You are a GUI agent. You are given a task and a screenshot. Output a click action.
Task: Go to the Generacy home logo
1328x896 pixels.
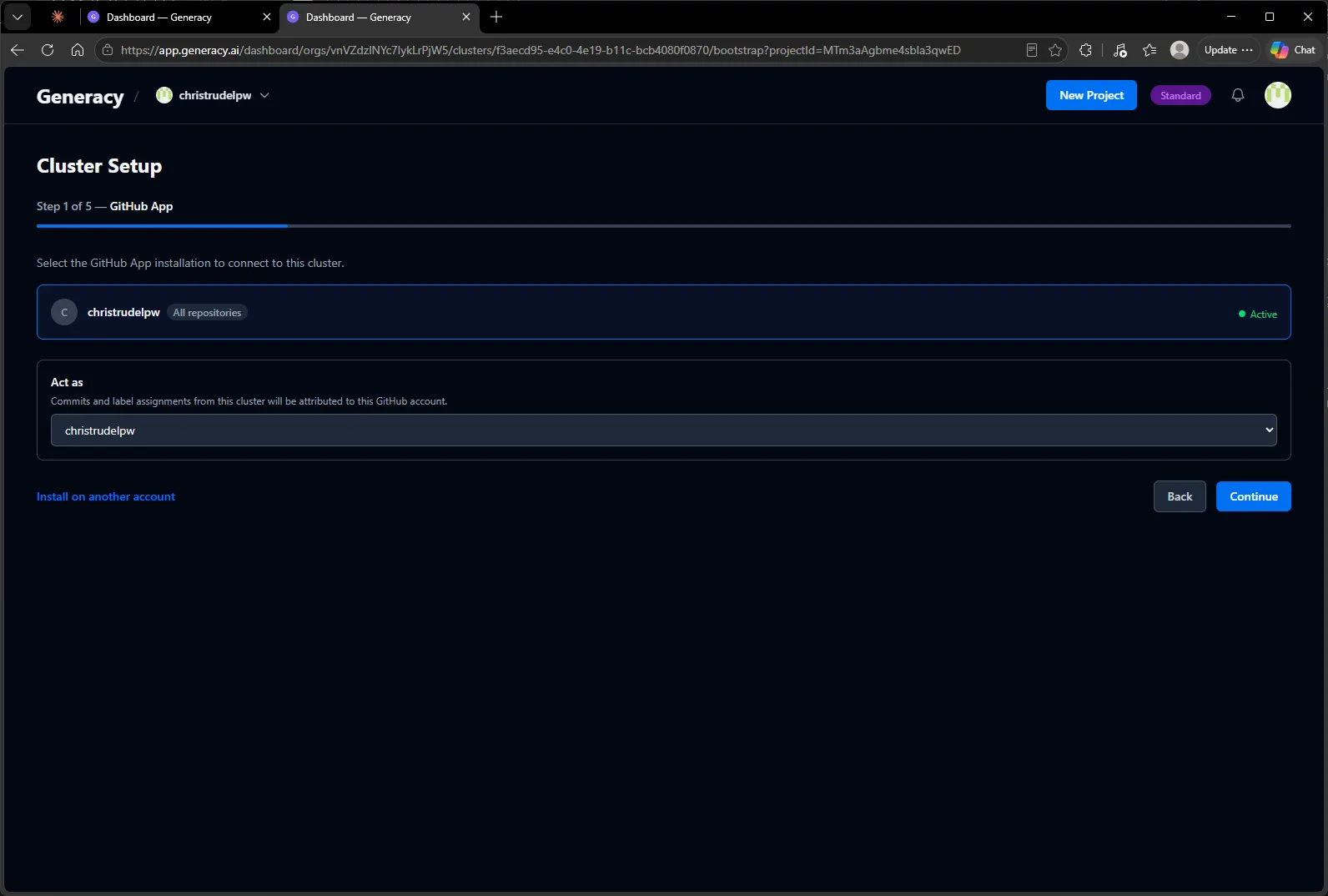tap(80, 96)
